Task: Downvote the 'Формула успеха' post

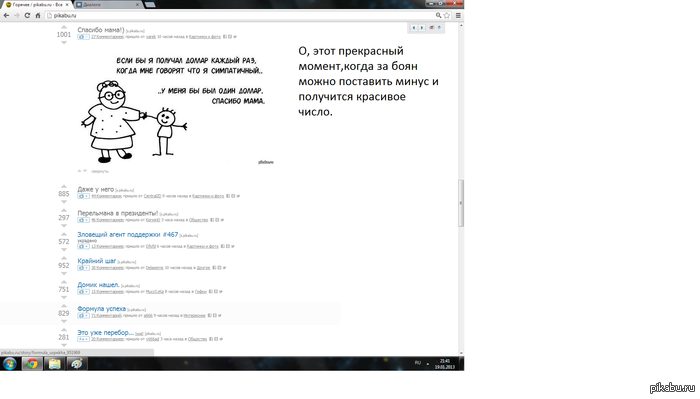Action: pyautogui.click(x=64, y=321)
